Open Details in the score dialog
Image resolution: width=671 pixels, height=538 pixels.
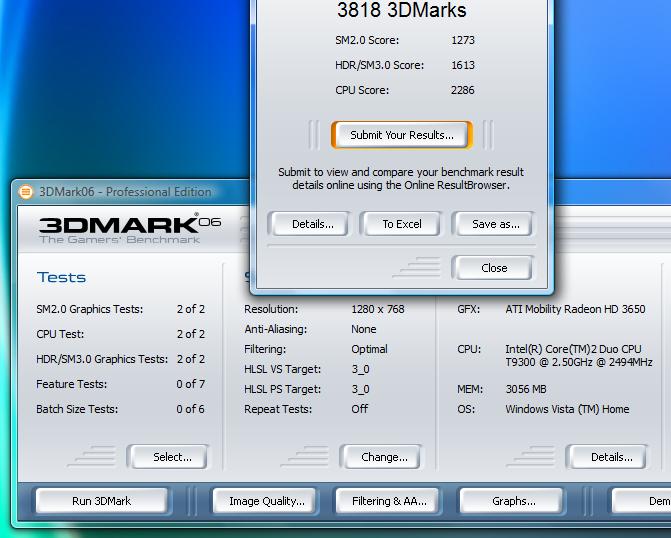click(309, 224)
